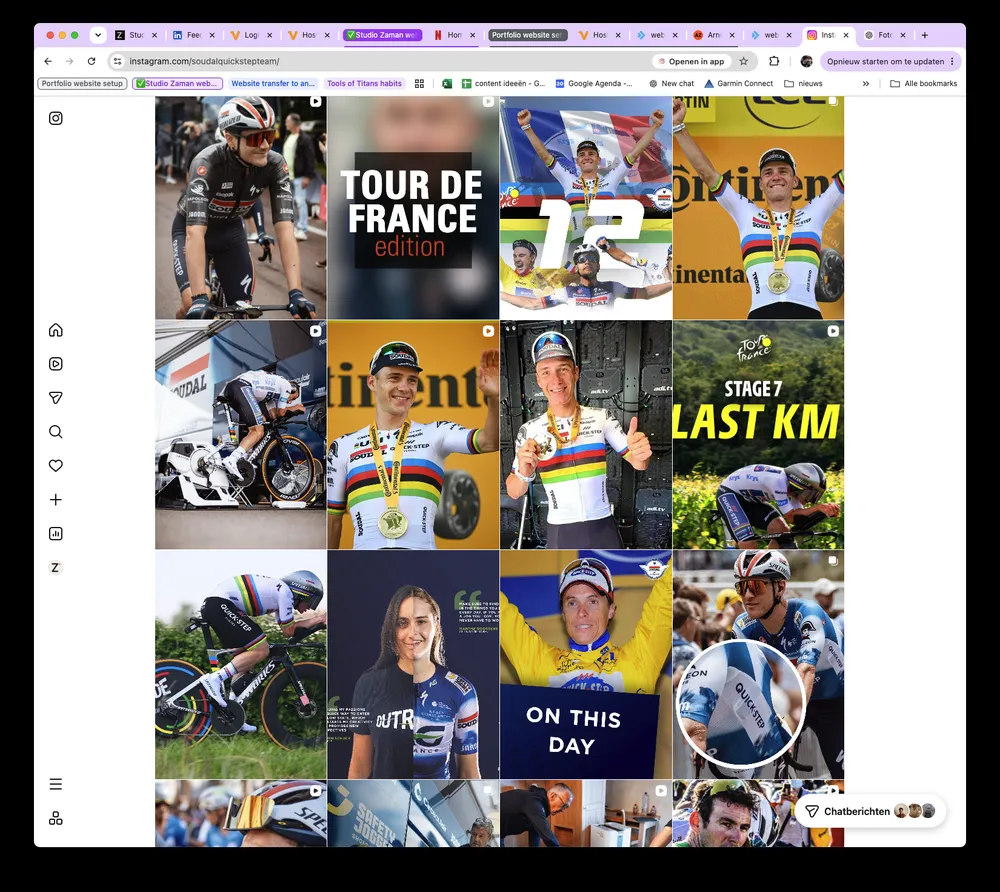Open rider smiling on black kit post
Image resolution: width=1000 pixels, height=892 pixels.
click(240, 207)
